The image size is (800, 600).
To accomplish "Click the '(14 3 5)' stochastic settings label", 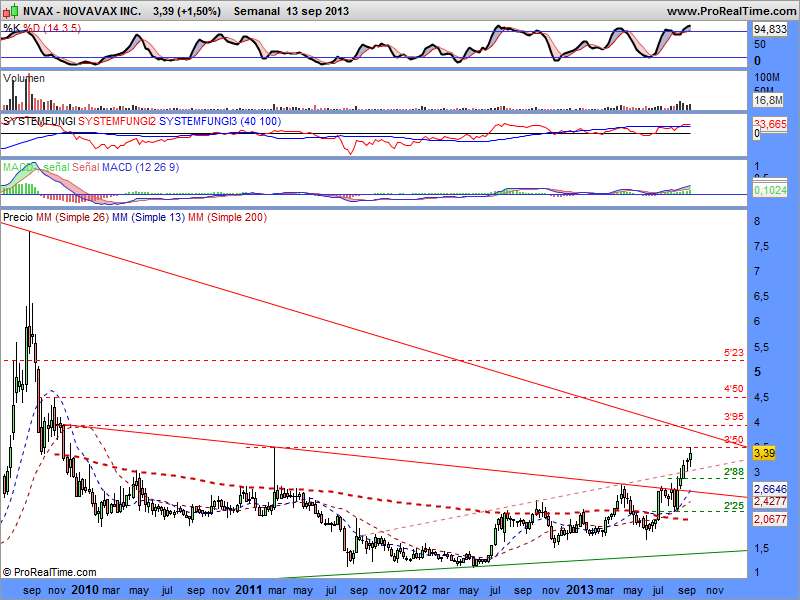I will click(x=62, y=29).
